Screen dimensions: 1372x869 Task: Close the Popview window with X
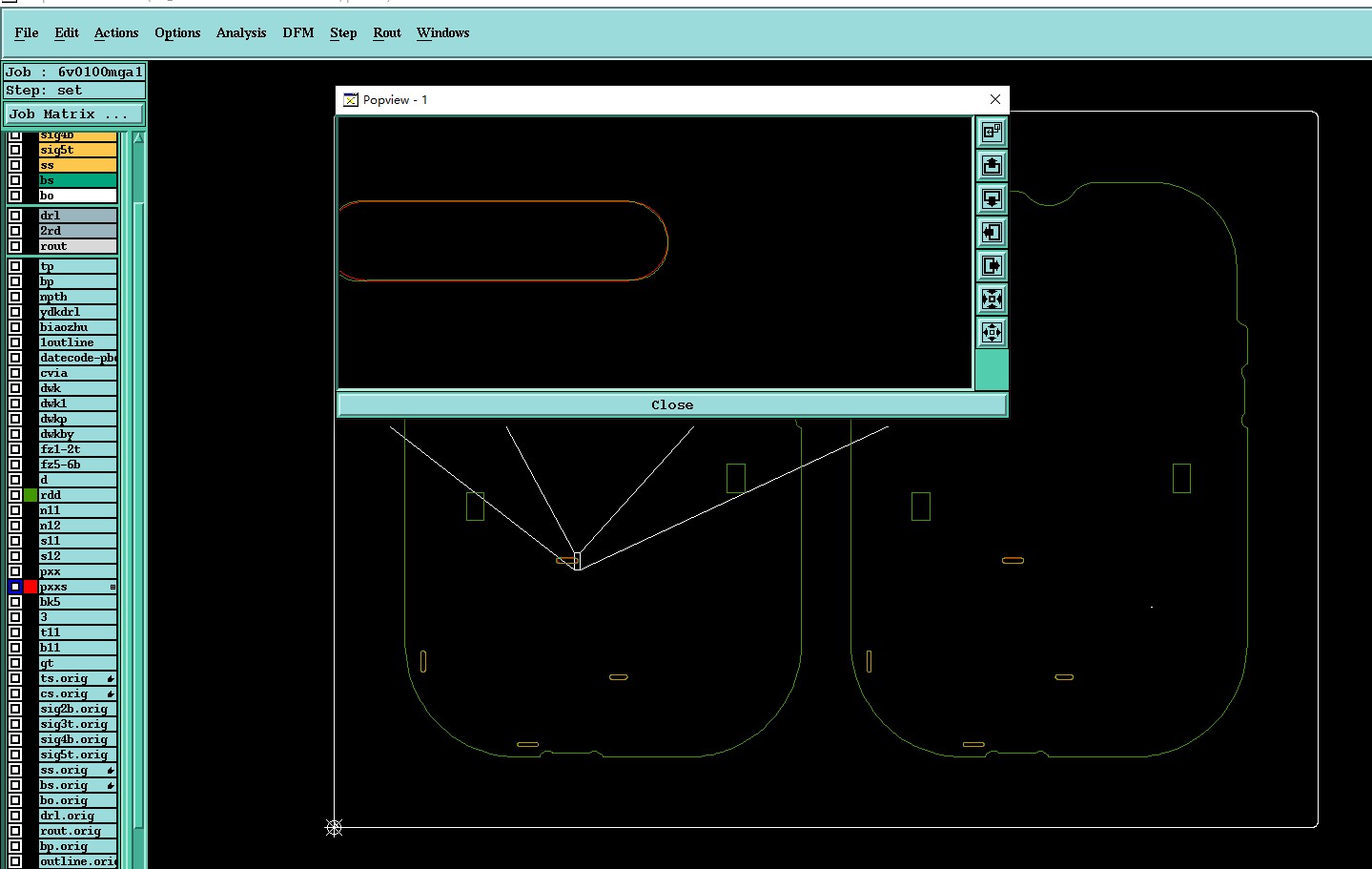[x=995, y=99]
